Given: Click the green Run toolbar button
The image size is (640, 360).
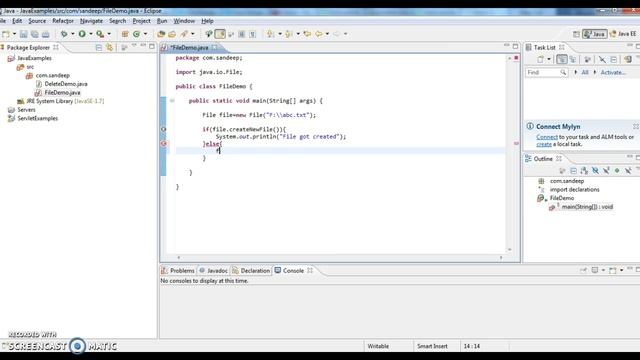Looking at the screenshot, I should pyautogui.click(x=82, y=34).
